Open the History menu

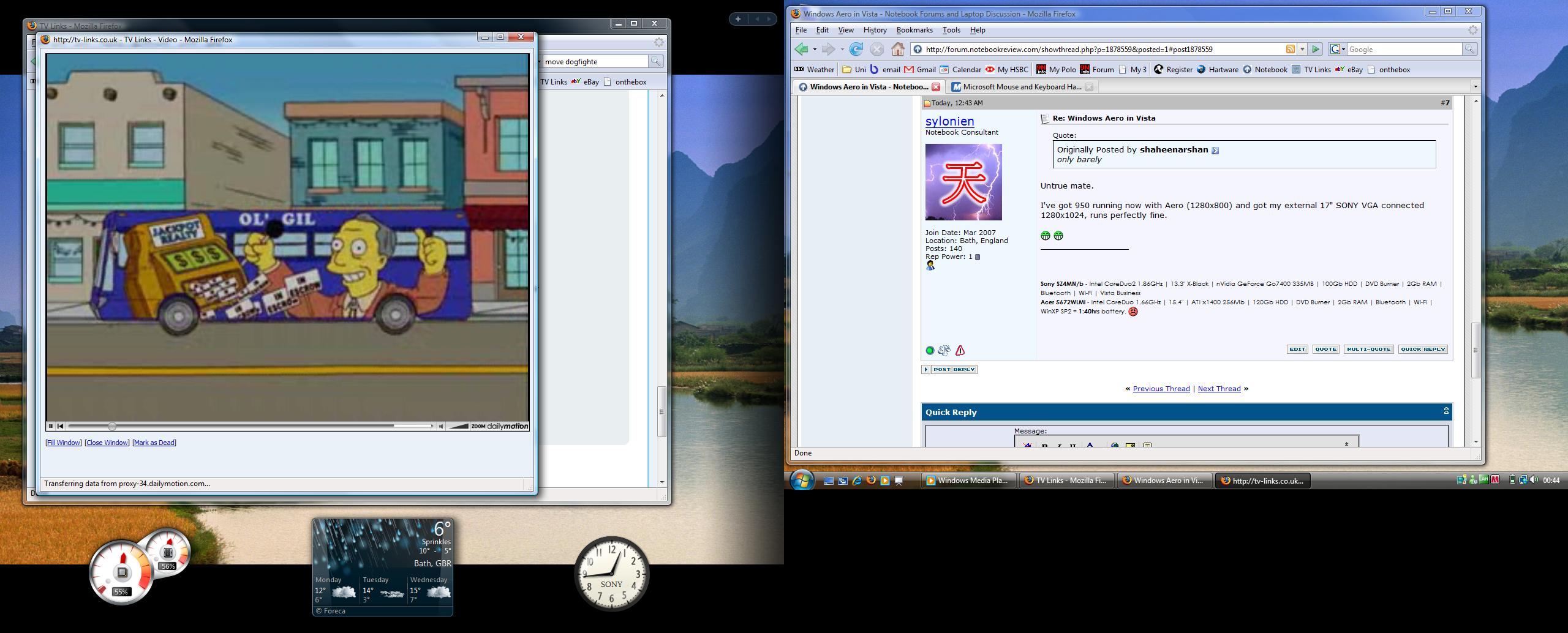pos(875,30)
